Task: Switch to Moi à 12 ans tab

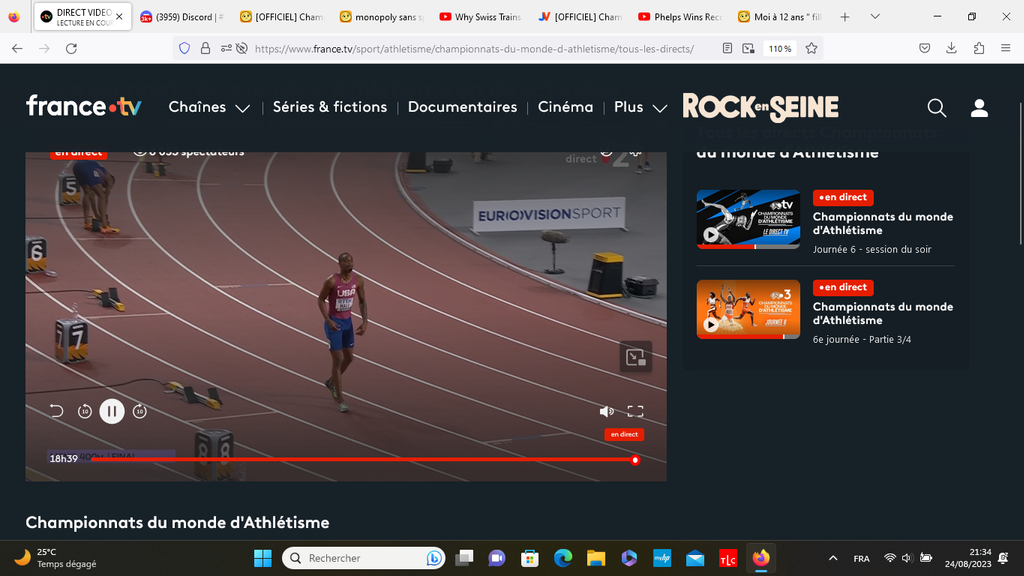Action: click(780, 17)
